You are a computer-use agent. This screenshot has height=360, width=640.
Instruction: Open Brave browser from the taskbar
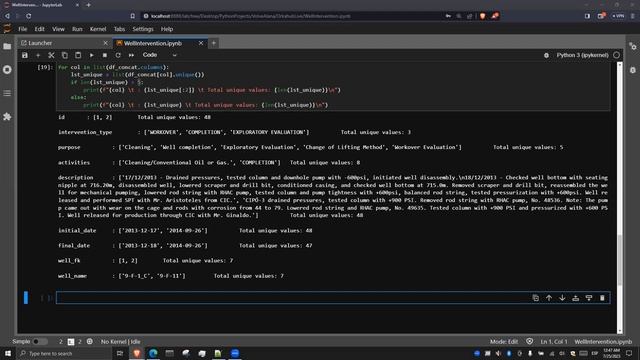pos(137,353)
